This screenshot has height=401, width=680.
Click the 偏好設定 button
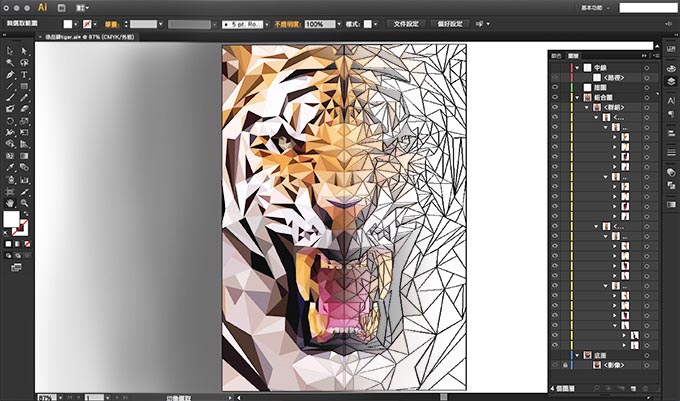click(450, 24)
